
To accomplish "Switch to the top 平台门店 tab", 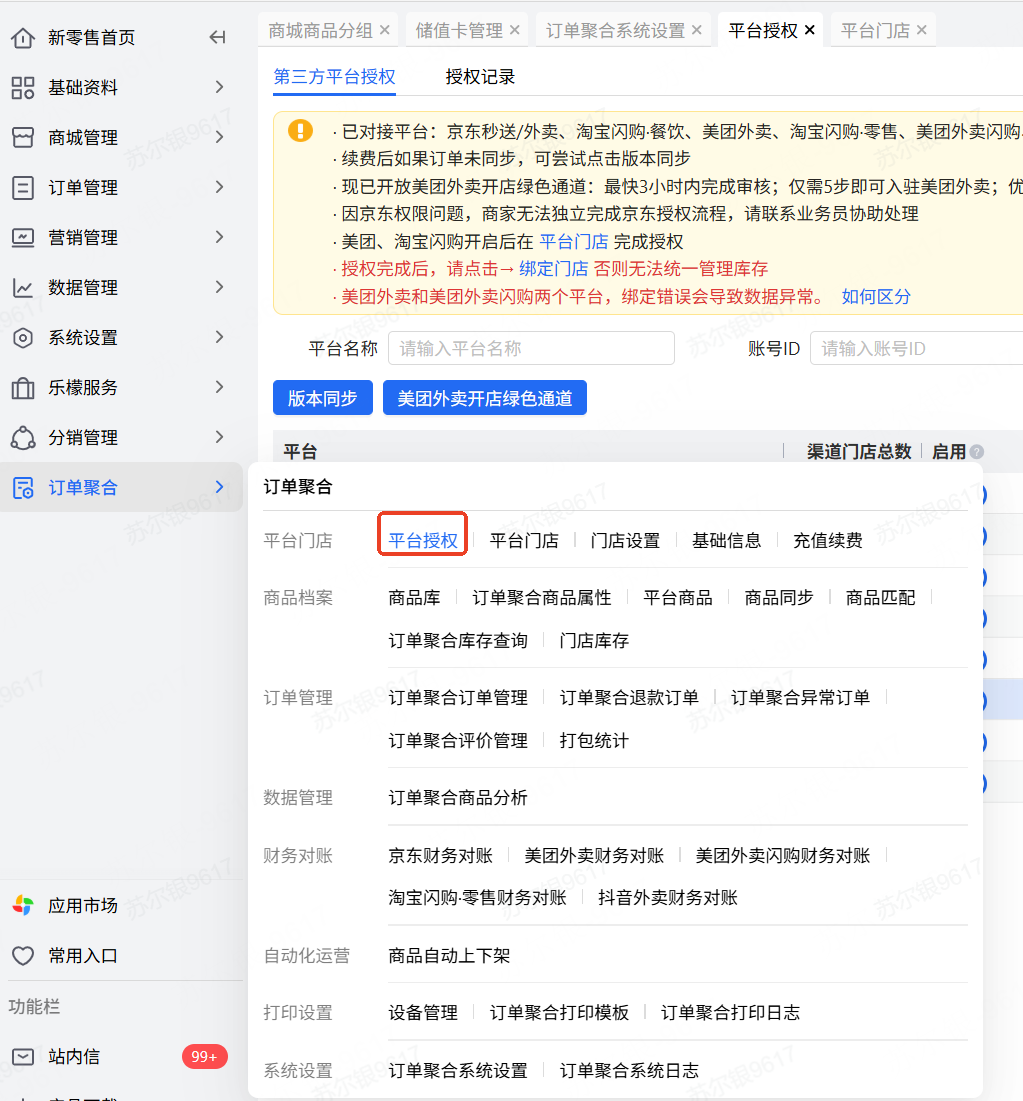I will point(875,31).
